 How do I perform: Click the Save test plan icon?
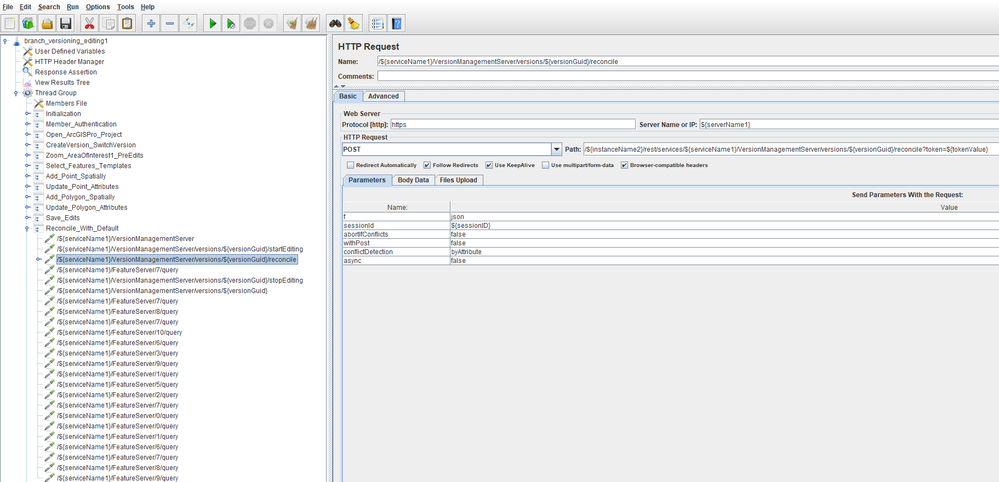pyautogui.click(x=65, y=23)
